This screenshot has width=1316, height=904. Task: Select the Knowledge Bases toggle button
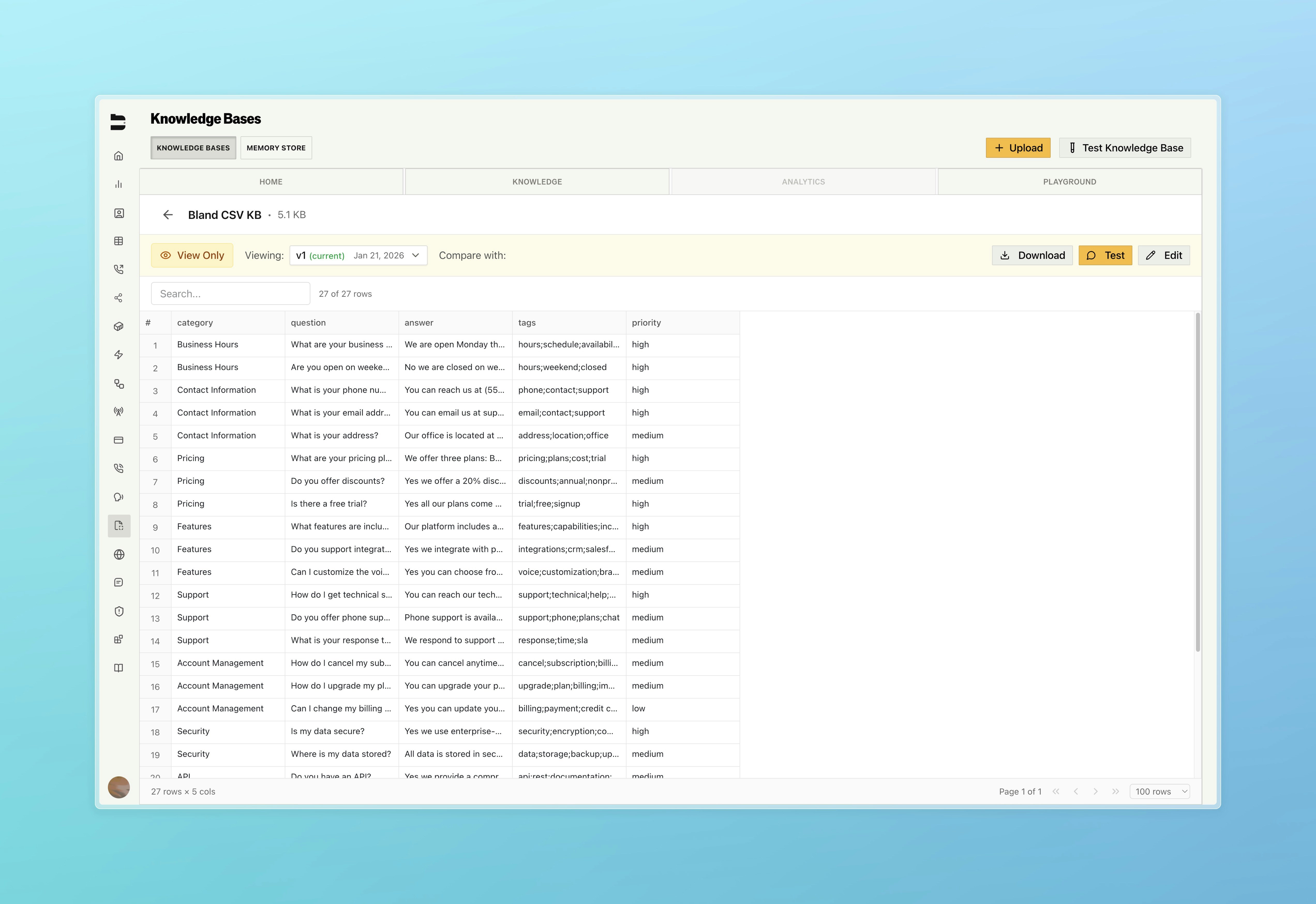[193, 147]
